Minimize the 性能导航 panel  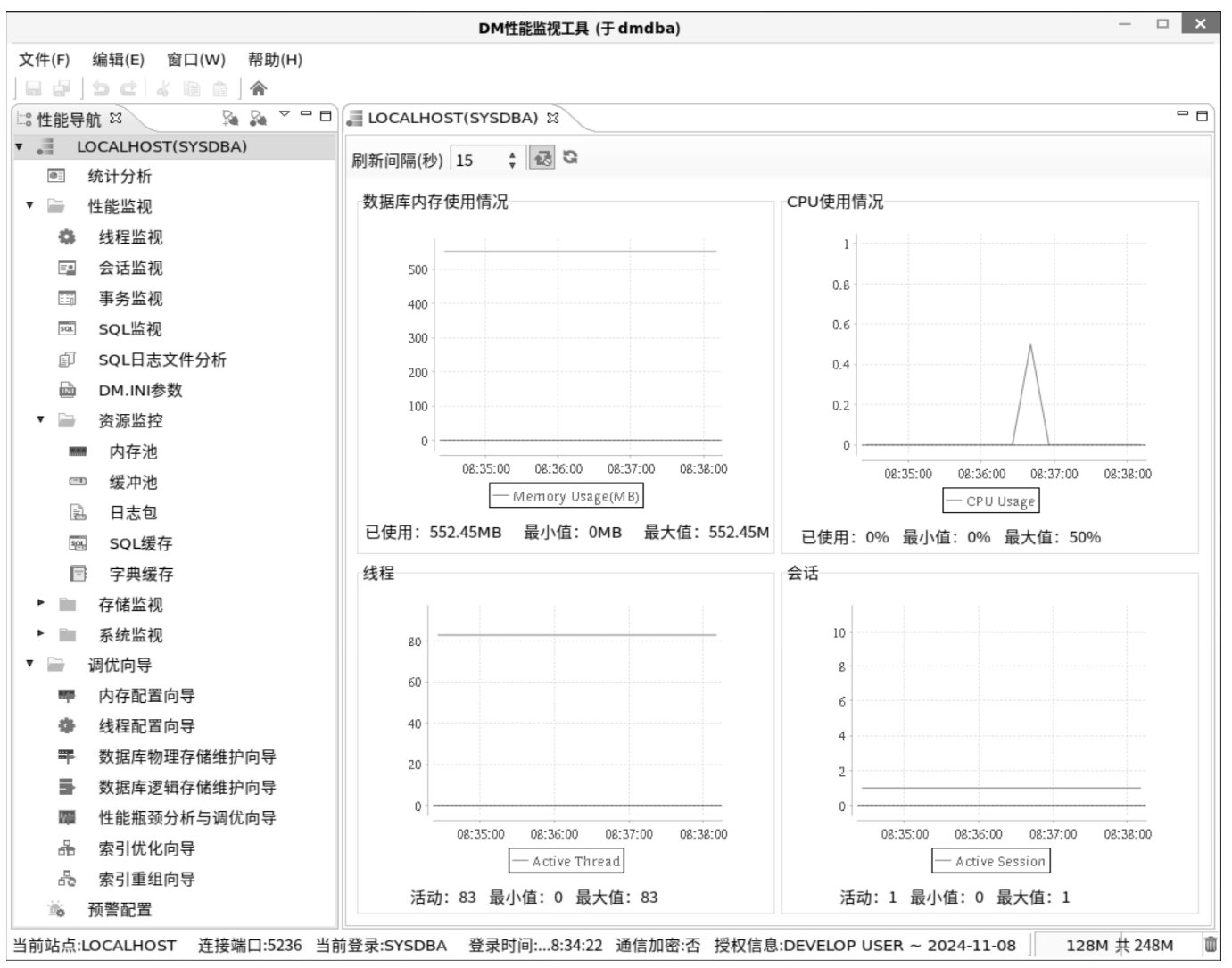306,114
